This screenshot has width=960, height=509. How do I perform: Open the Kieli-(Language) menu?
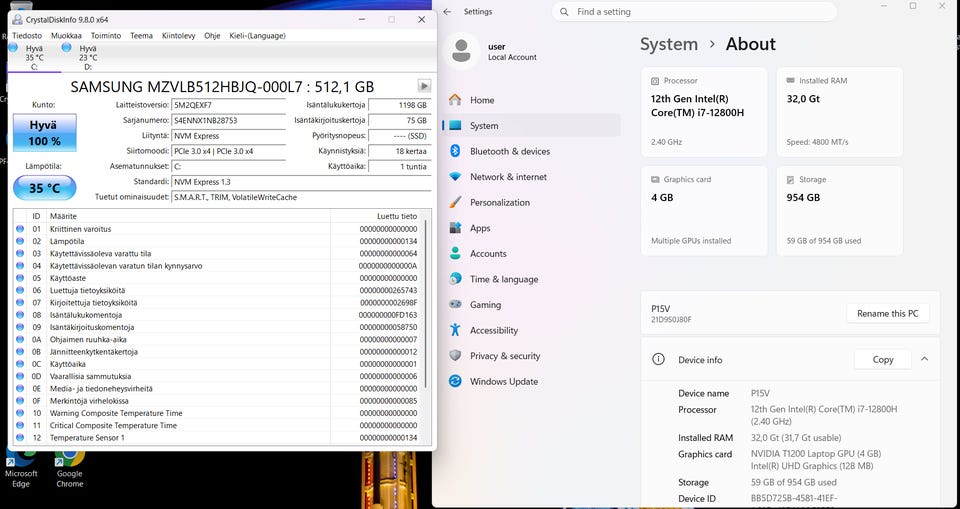[x=257, y=36]
